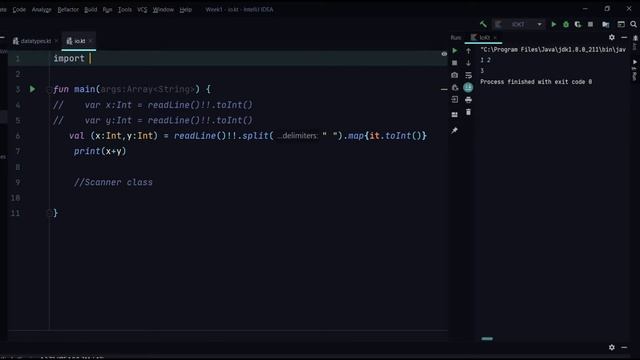Run with coverage from main toolbar

578,24
